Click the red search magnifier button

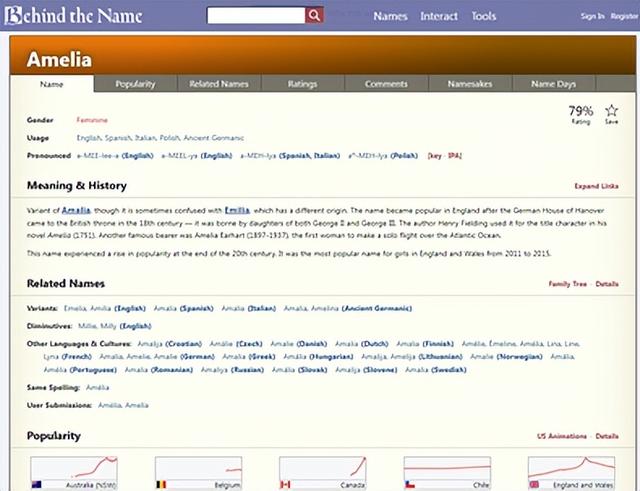pos(314,16)
